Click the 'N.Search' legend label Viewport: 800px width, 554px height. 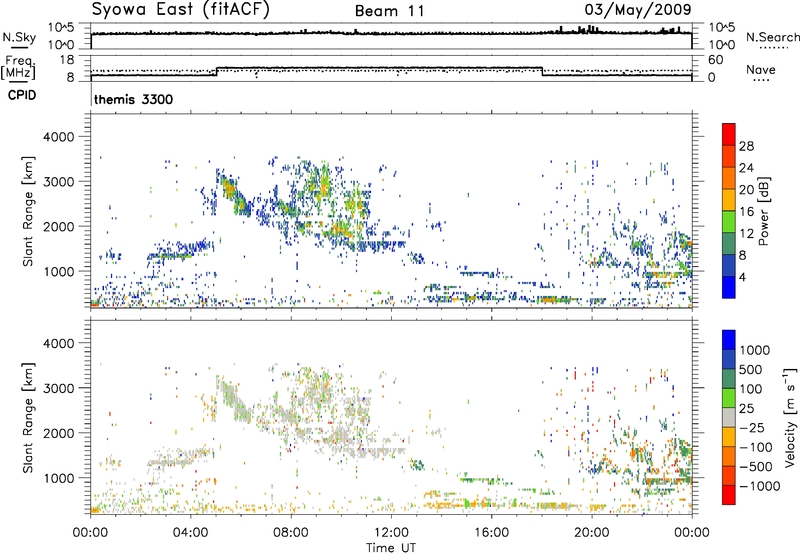coord(772,37)
